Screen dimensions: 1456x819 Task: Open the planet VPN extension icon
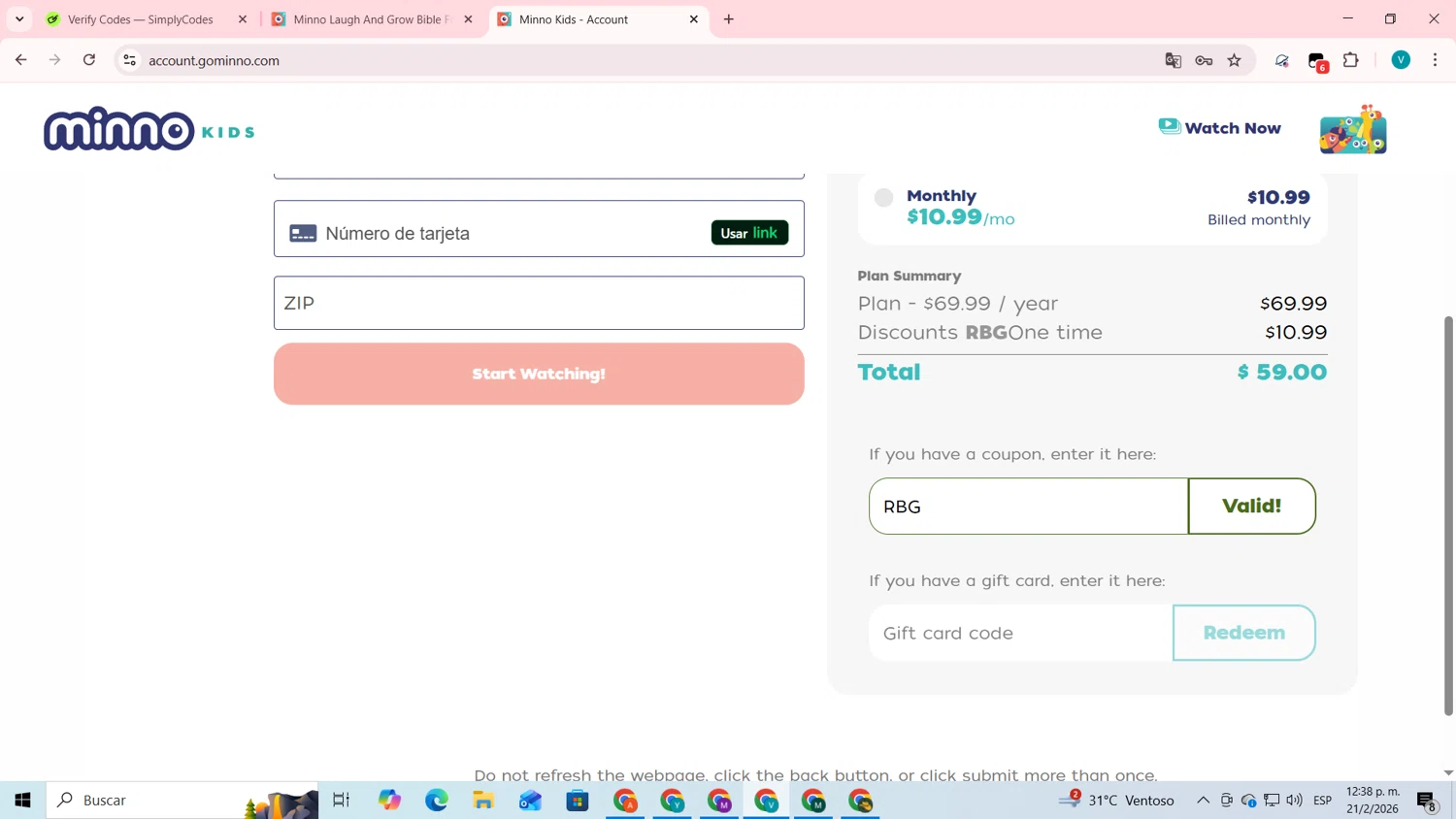[x=1281, y=60]
